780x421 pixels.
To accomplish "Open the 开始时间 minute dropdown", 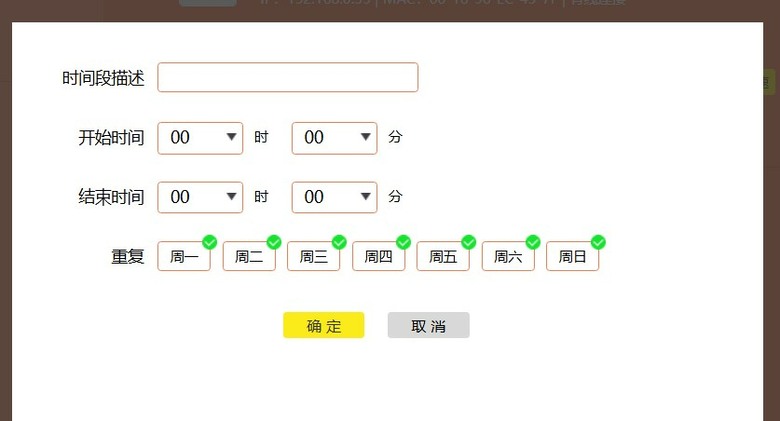I will point(334,138).
